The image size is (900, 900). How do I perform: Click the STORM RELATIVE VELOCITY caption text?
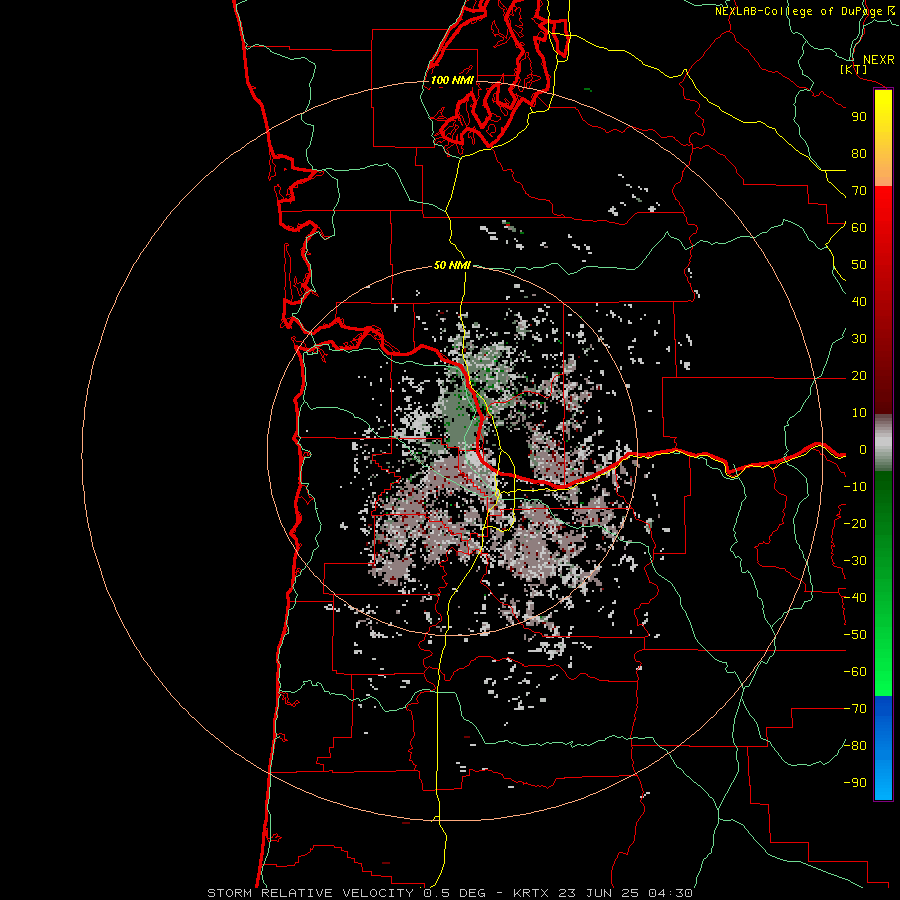313,893
